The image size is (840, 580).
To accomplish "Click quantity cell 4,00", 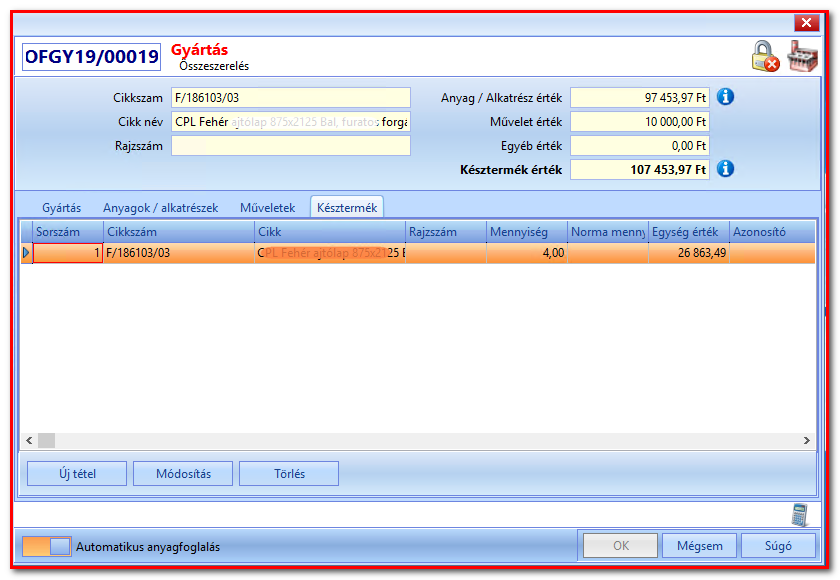I will tap(527, 253).
